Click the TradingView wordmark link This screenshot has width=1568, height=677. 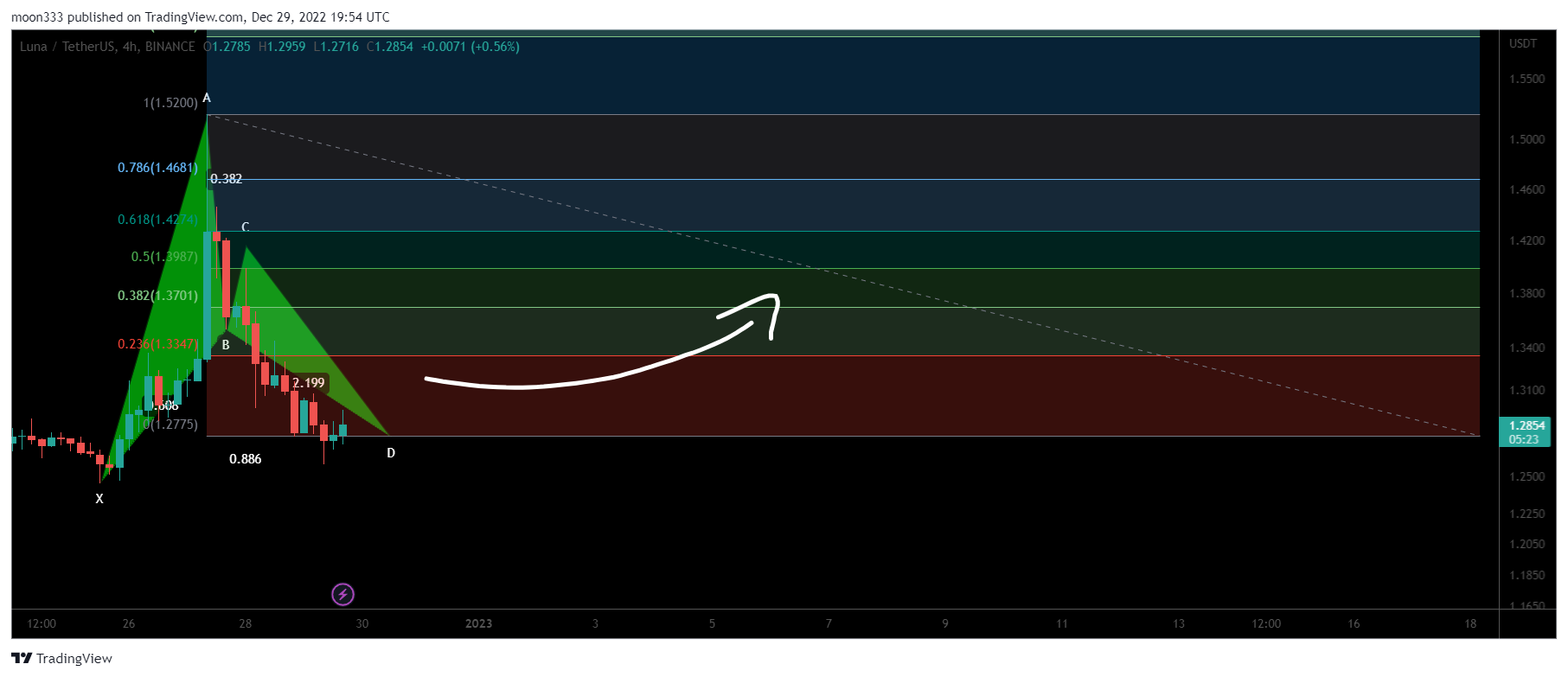click(74, 658)
